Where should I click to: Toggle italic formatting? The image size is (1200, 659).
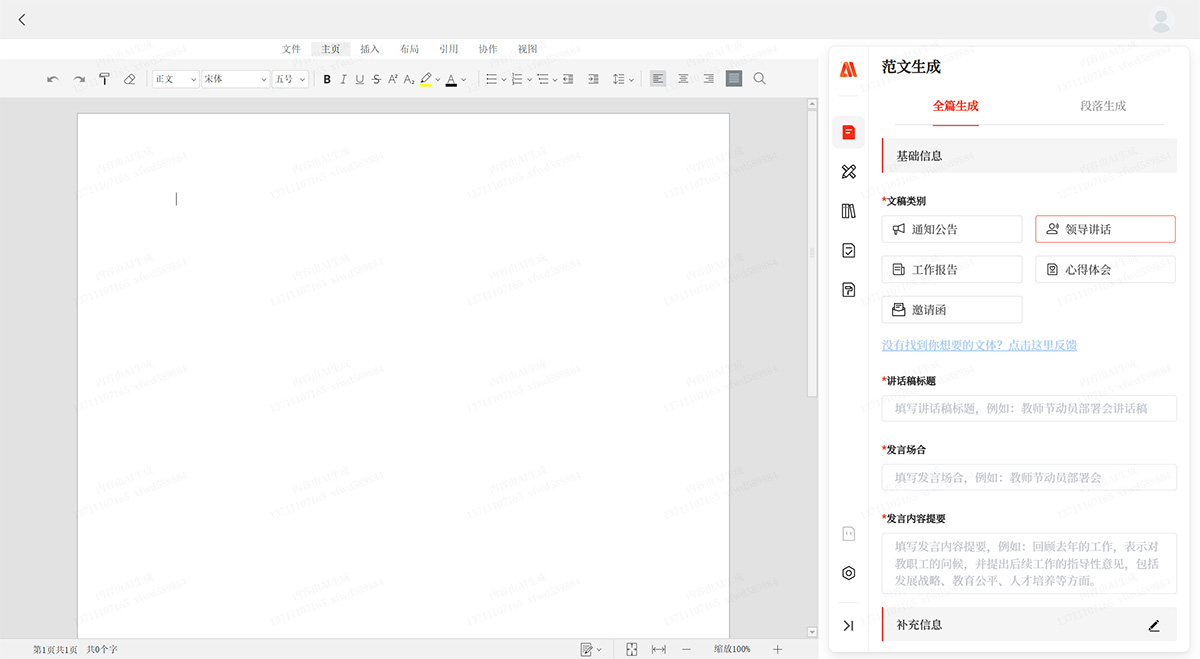click(x=343, y=79)
